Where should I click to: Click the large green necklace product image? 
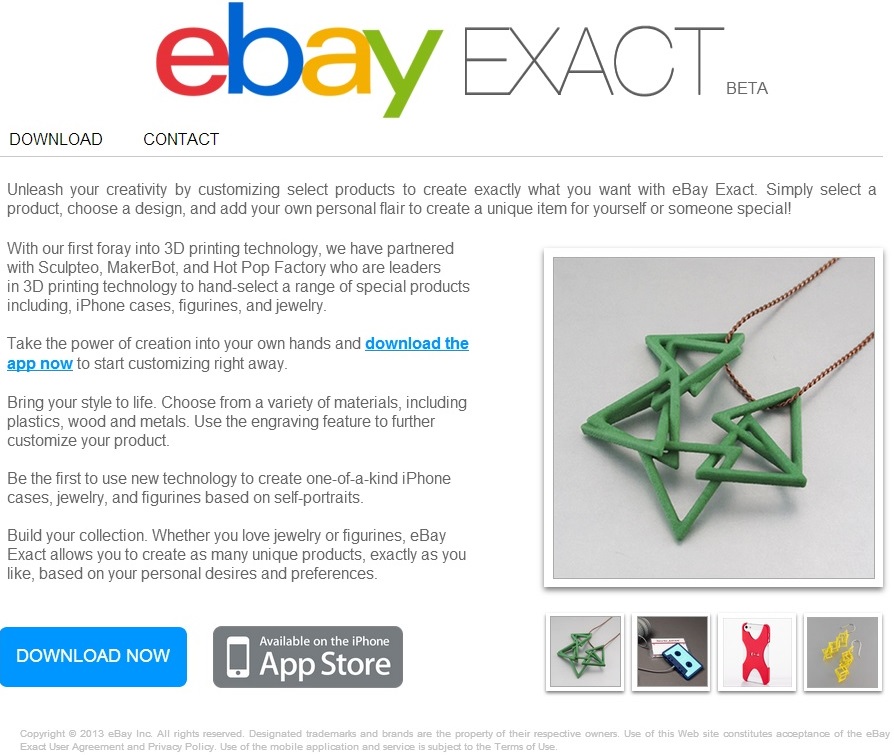coord(714,417)
